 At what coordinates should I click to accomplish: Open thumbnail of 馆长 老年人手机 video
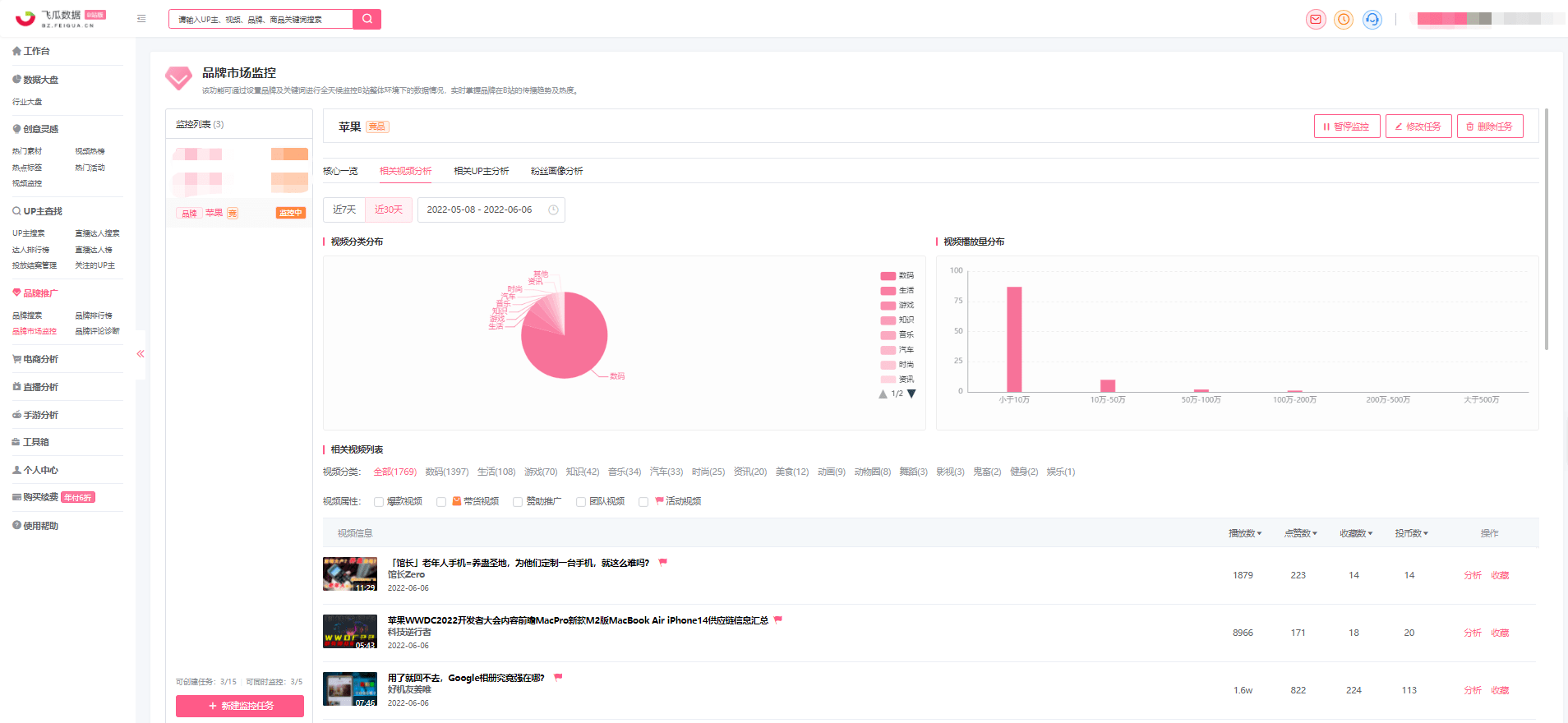coord(350,574)
